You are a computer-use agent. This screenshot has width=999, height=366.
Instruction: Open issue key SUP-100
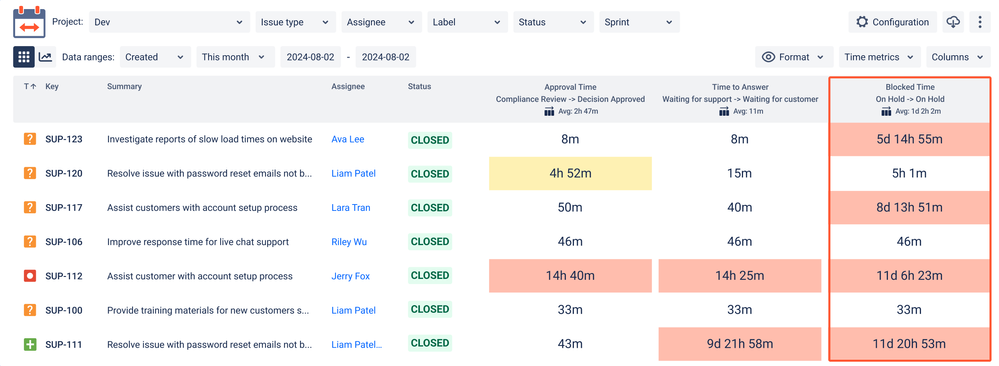[x=64, y=310]
